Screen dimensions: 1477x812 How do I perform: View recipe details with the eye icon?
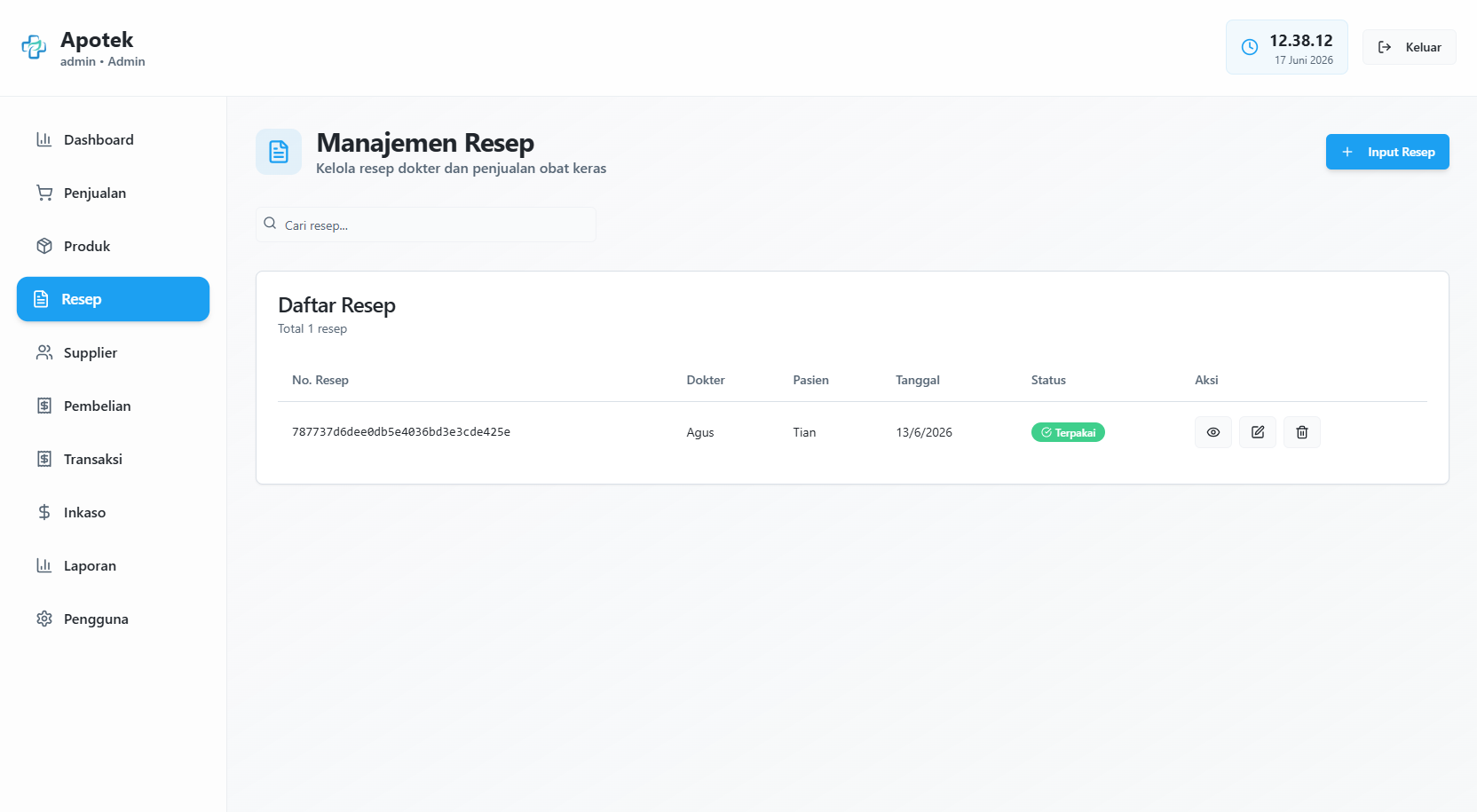click(x=1213, y=432)
